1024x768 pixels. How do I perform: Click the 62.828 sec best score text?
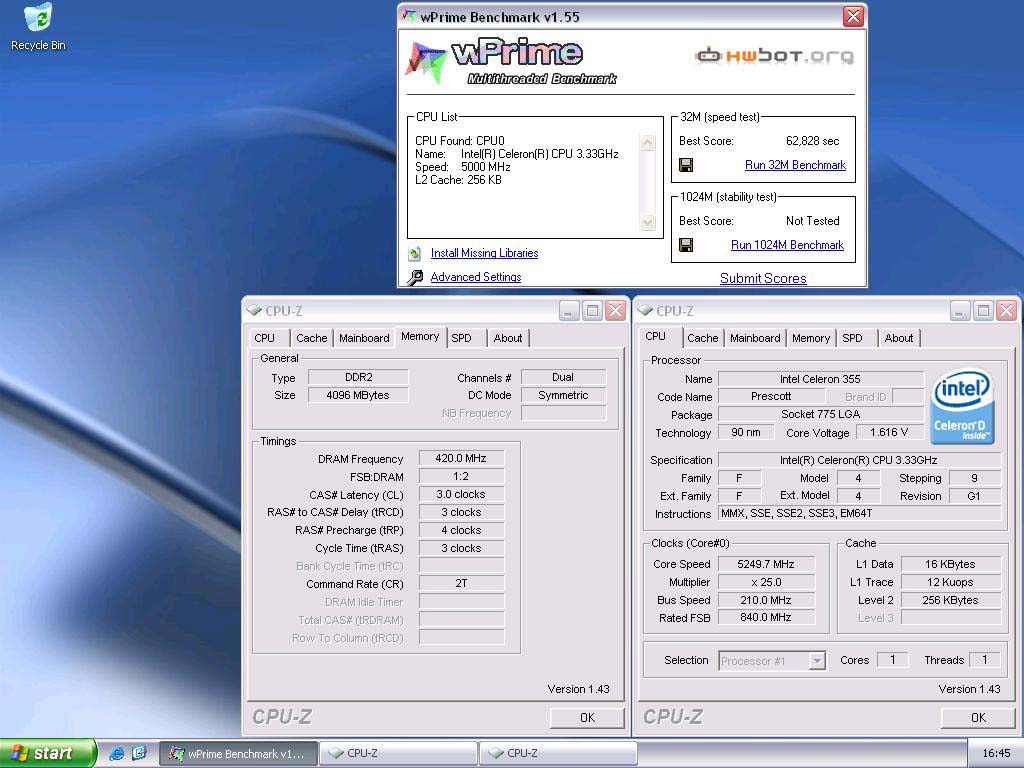coord(812,141)
